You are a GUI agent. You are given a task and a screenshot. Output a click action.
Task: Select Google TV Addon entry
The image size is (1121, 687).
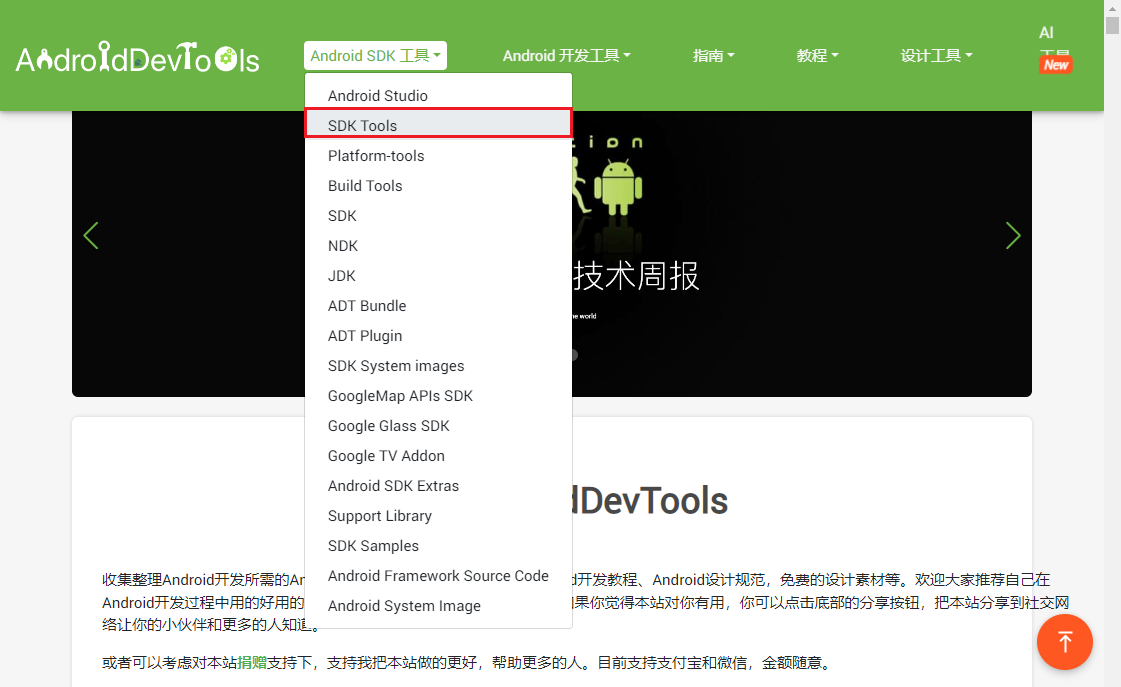tap(438, 456)
